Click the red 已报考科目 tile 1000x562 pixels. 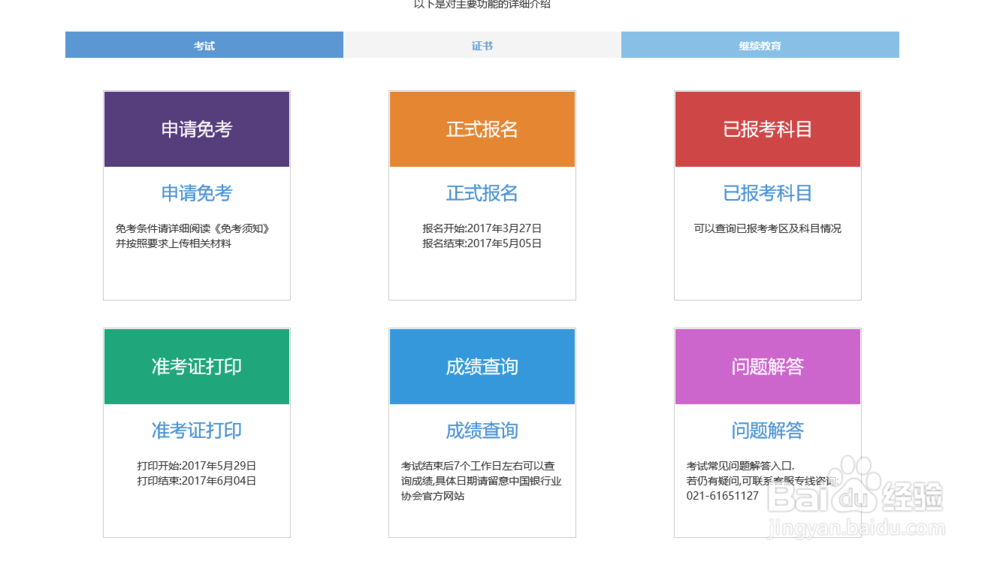(767, 129)
